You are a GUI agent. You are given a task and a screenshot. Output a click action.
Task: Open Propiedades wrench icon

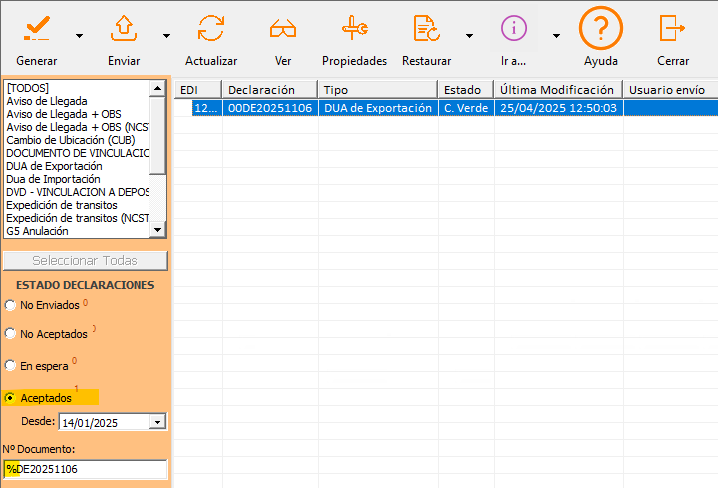[x=354, y=28]
